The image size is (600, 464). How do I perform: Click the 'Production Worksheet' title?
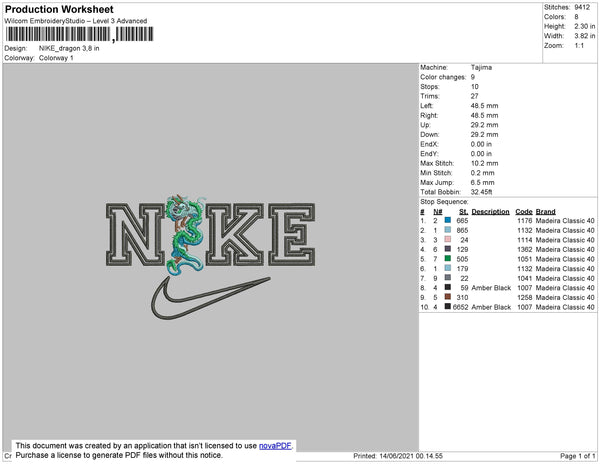[x=59, y=9]
